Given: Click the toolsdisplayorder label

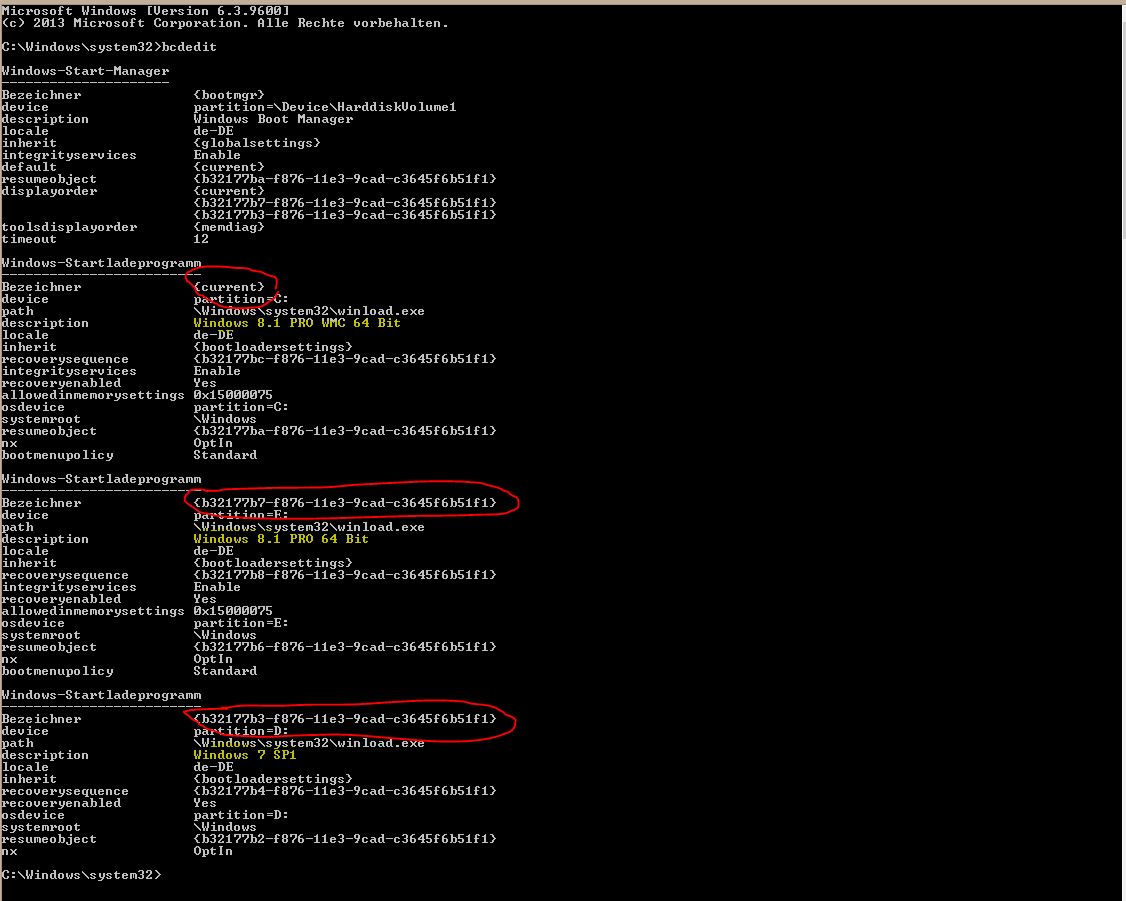Looking at the screenshot, I should pos(70,227).
